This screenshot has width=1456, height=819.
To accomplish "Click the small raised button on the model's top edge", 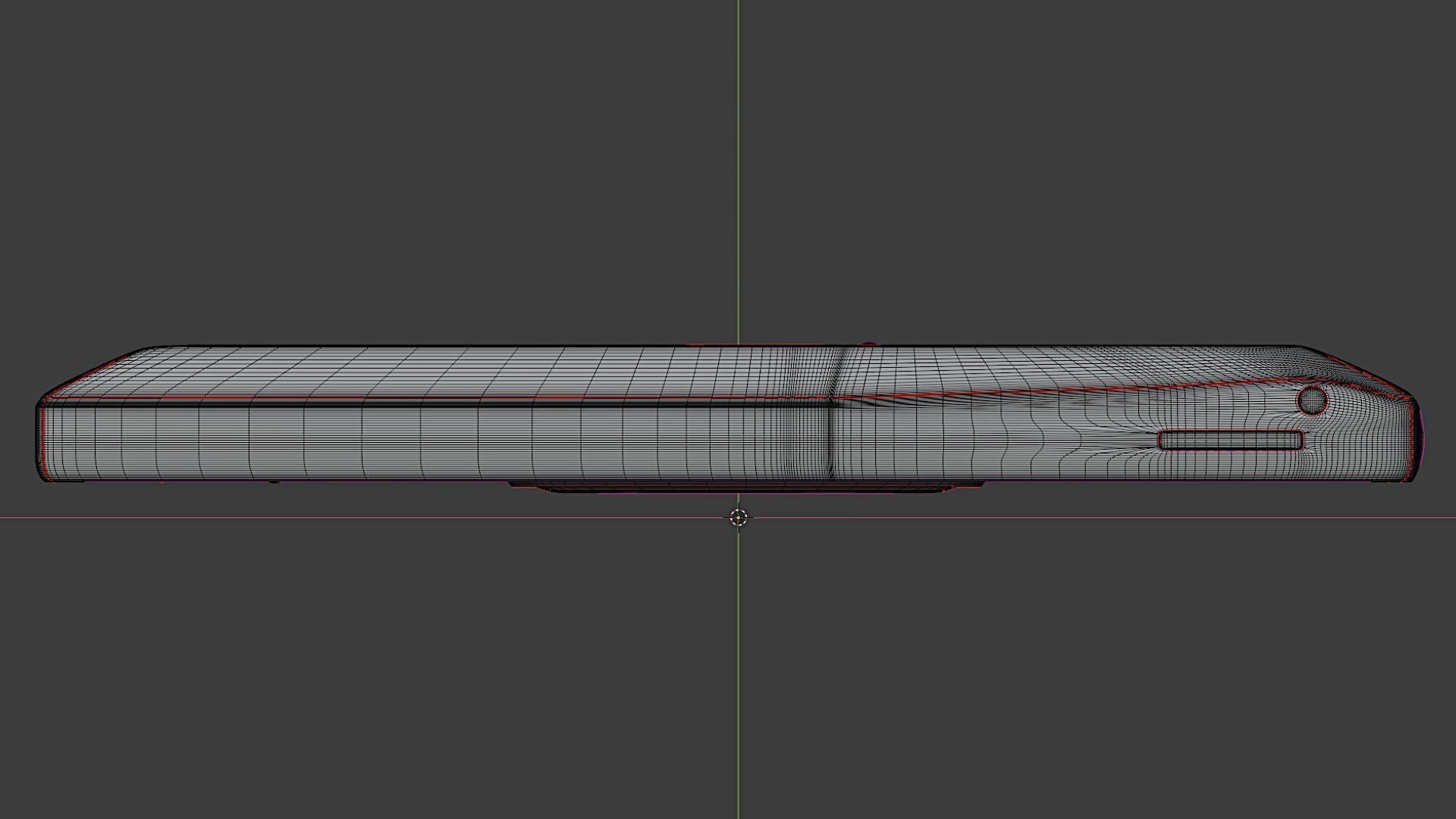I will pos(869,344).
